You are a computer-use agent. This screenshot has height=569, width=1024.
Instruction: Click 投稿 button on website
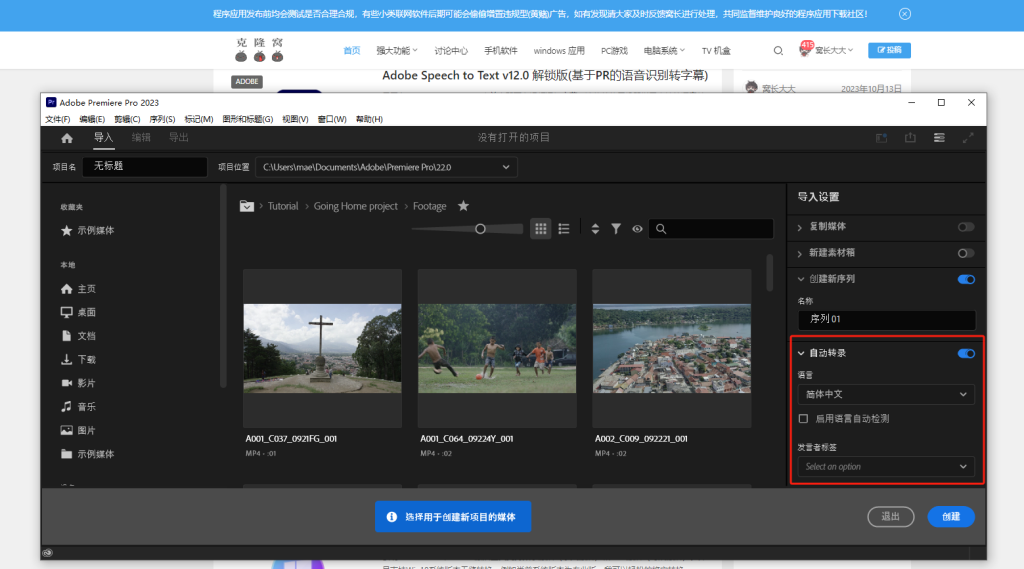pos(889,50)
